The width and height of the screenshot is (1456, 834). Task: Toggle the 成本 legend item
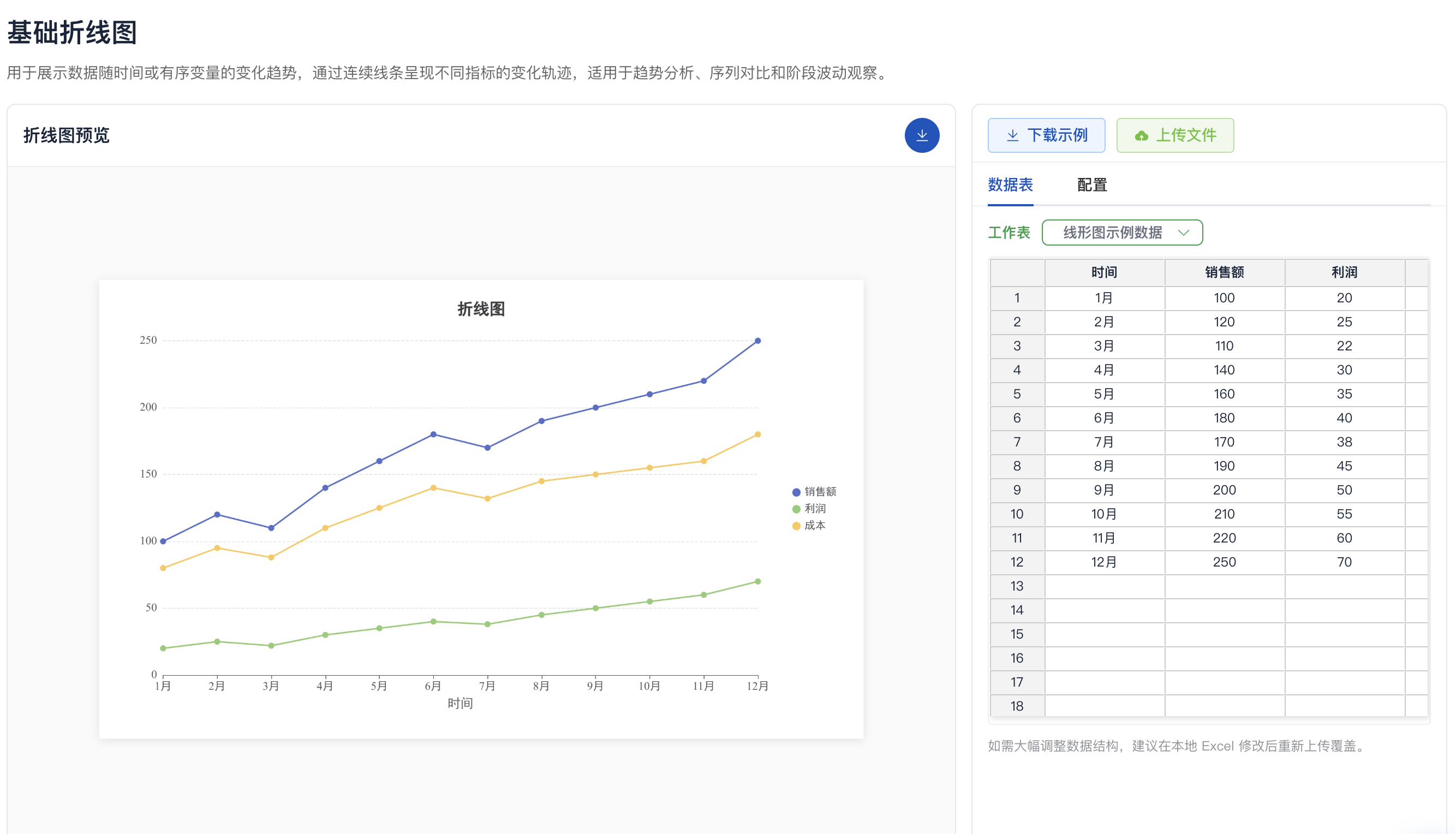point(808,525)
